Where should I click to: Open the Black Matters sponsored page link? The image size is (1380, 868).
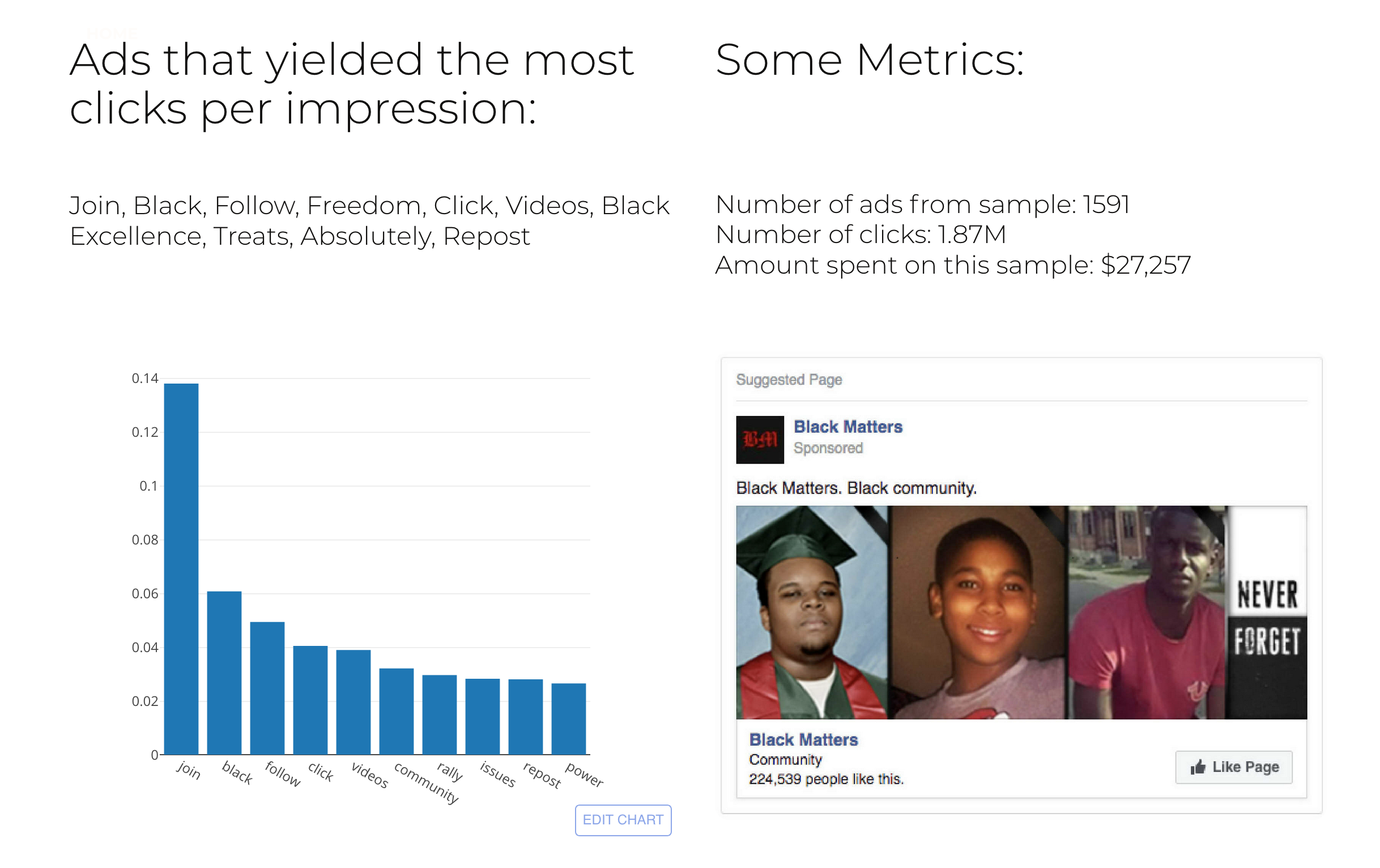[847, 427]
